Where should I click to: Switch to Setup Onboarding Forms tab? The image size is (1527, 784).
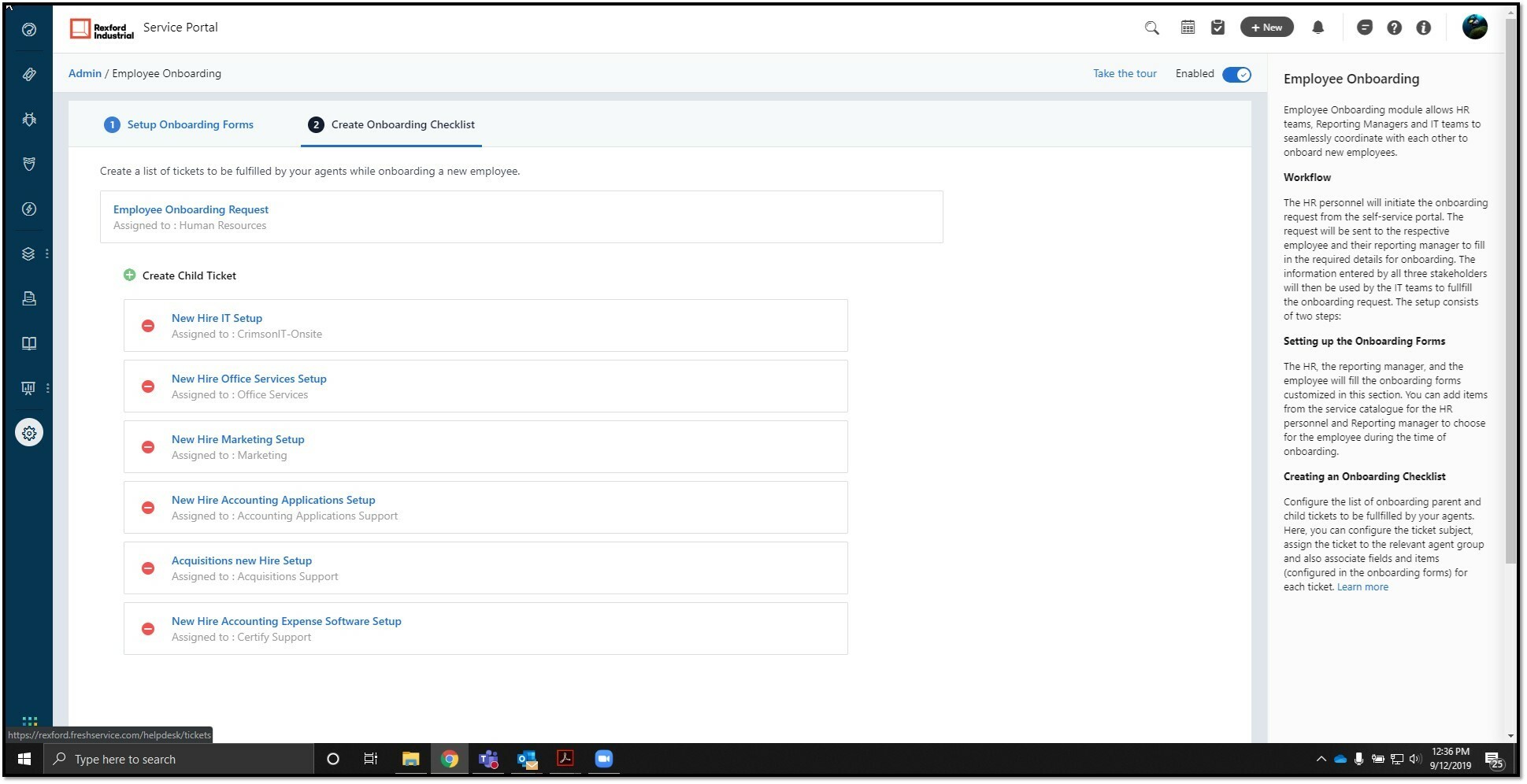pyautogui.click(x=179, y=124)
